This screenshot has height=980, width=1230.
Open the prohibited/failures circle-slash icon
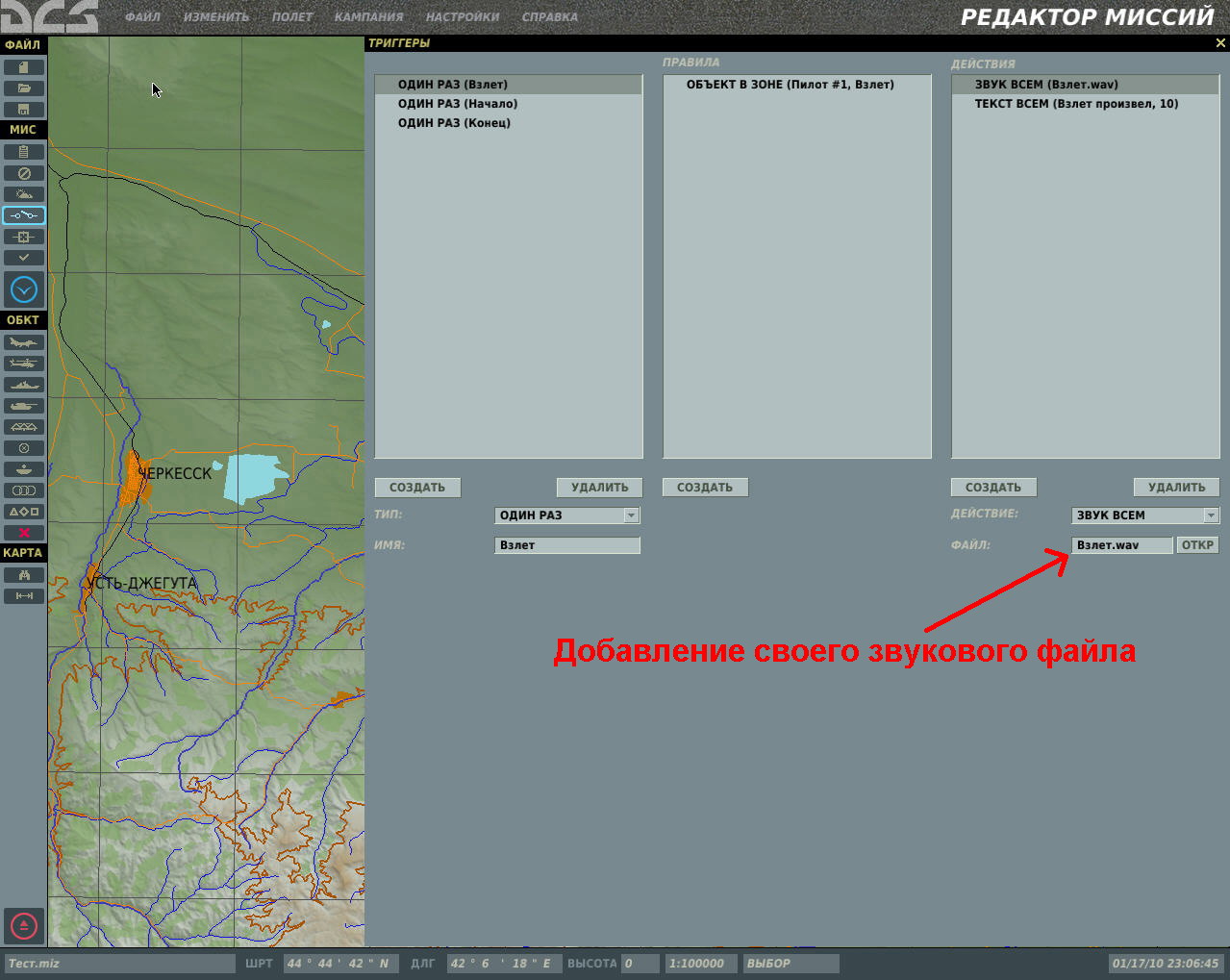point(24,173)
